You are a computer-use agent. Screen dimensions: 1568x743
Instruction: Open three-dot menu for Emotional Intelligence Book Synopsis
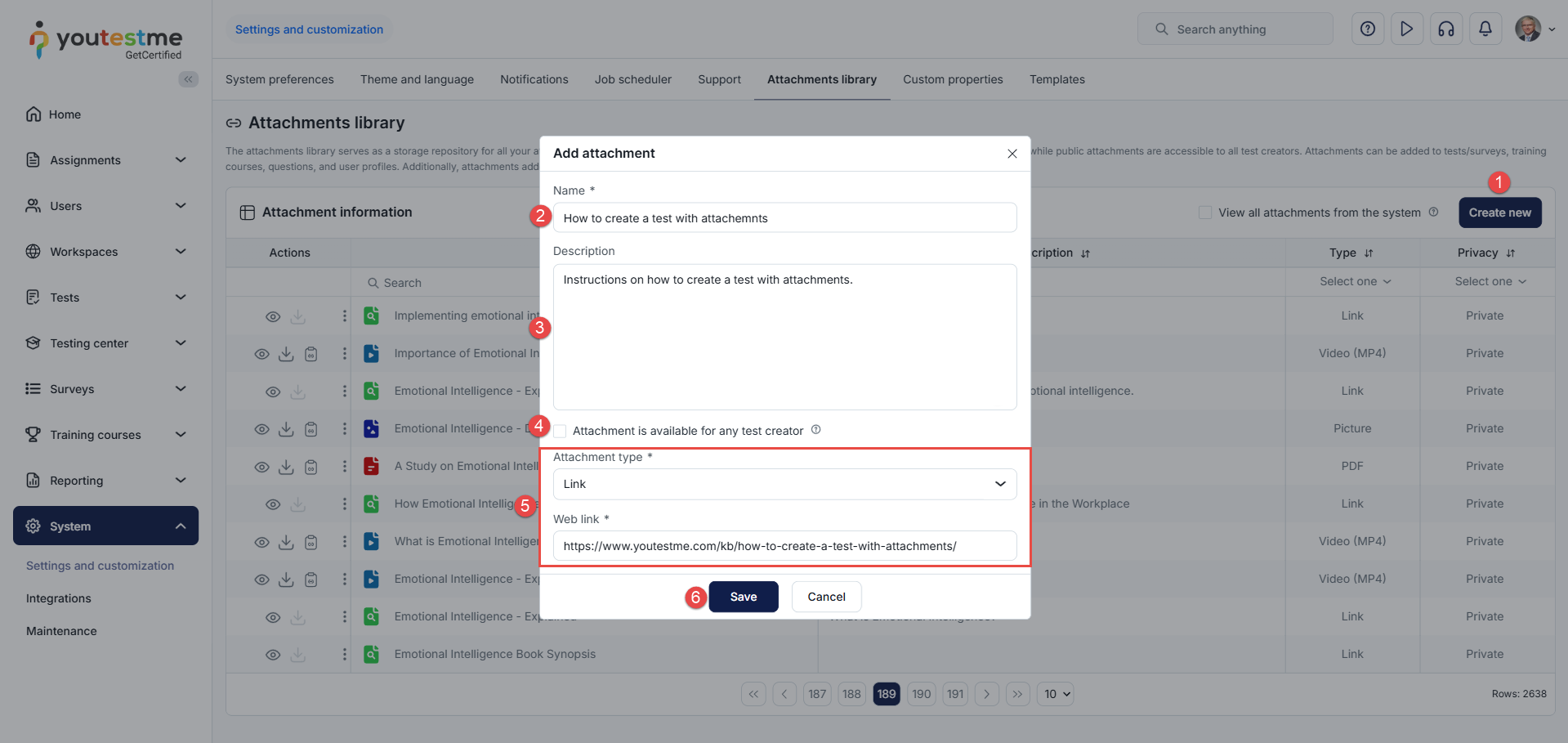point(344,654)
